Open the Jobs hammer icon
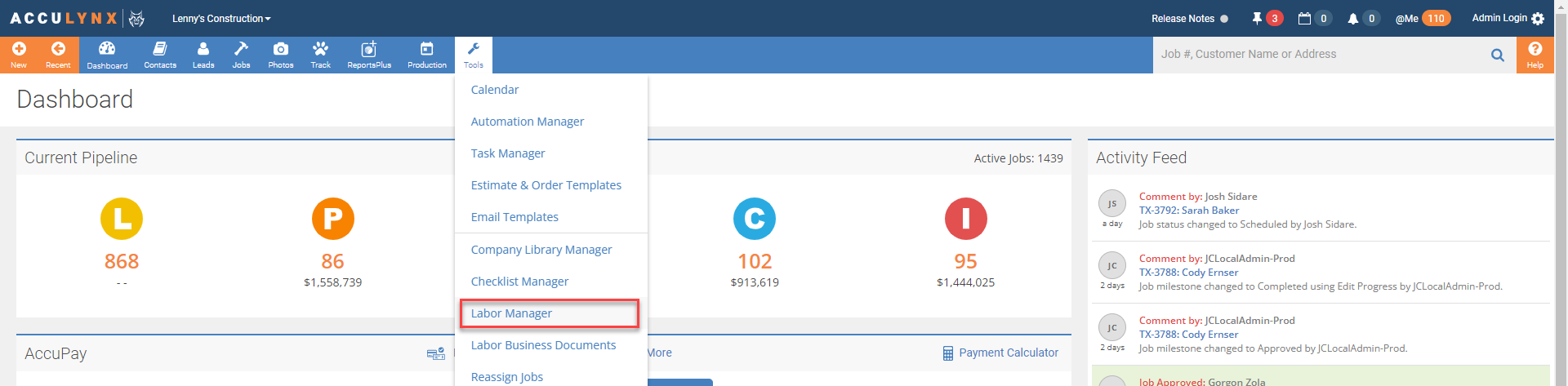 pos(241,49)
